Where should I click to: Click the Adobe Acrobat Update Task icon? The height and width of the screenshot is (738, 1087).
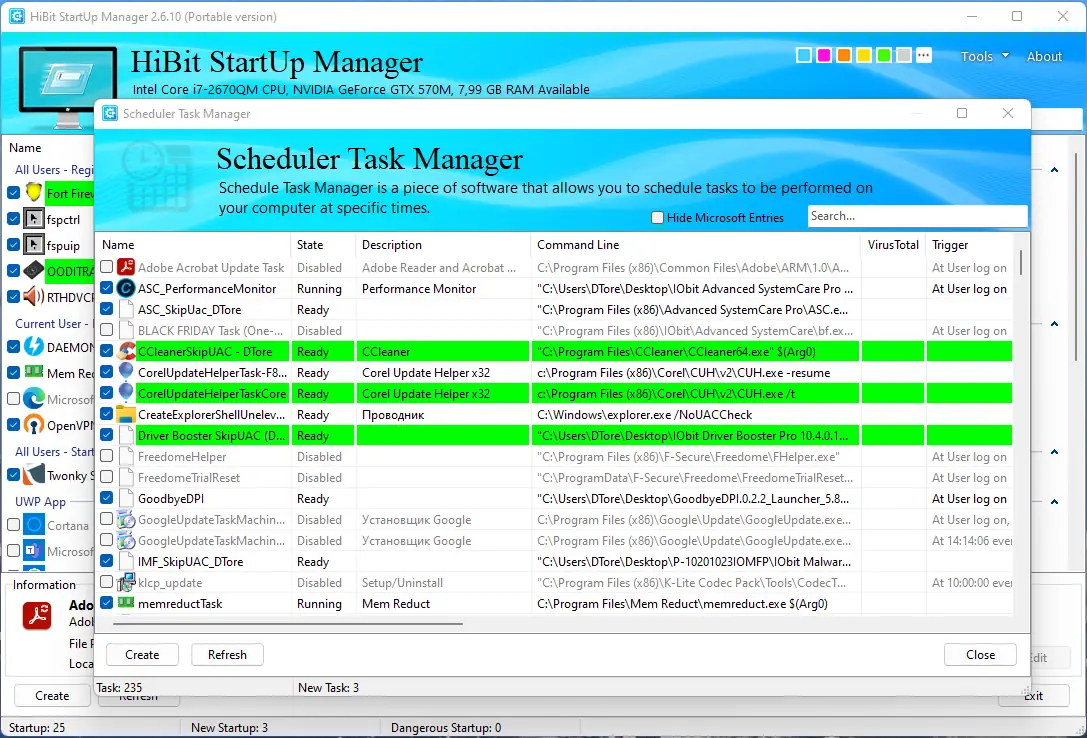point(125,267)
